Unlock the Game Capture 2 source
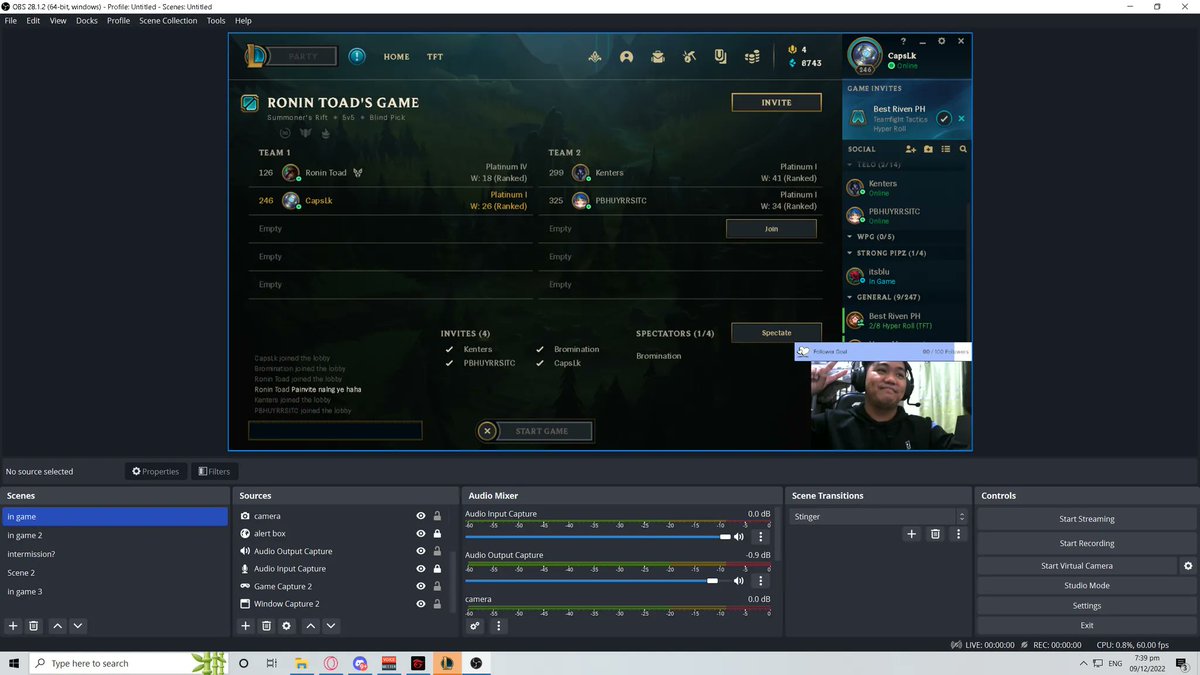Screen dimensions: 1200x675 (x=437, y=586)
